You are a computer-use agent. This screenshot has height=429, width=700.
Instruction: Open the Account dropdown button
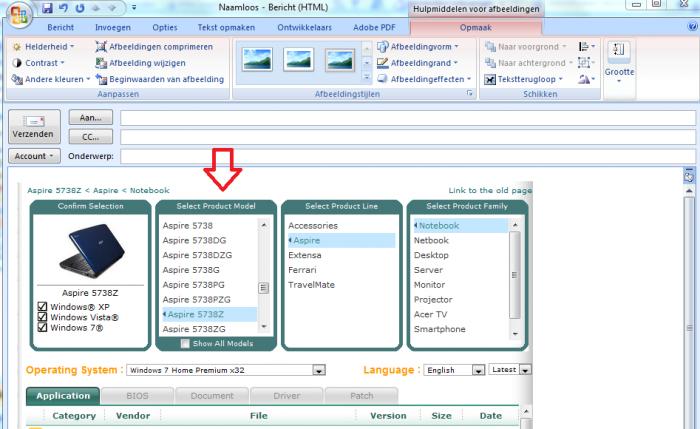[x=34, y=156]
